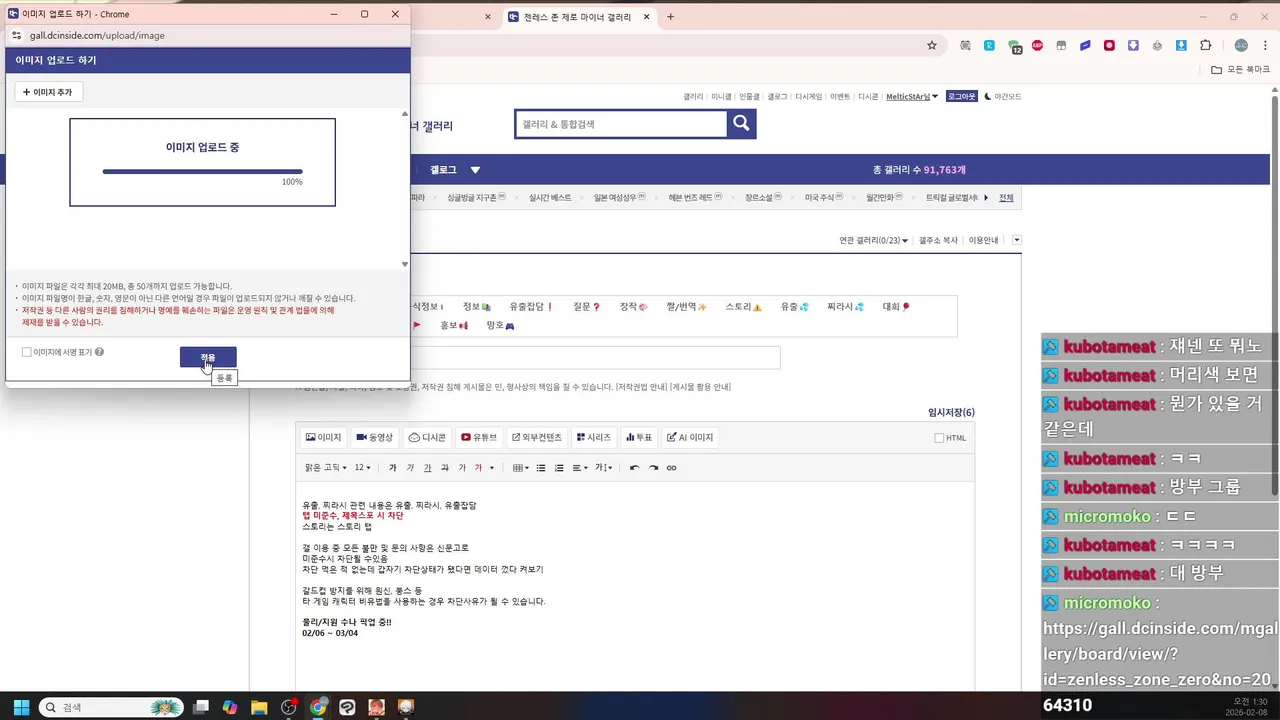Click the 적용 apply button in the upload popup
1280x720 pixels.
click(208, 357)
